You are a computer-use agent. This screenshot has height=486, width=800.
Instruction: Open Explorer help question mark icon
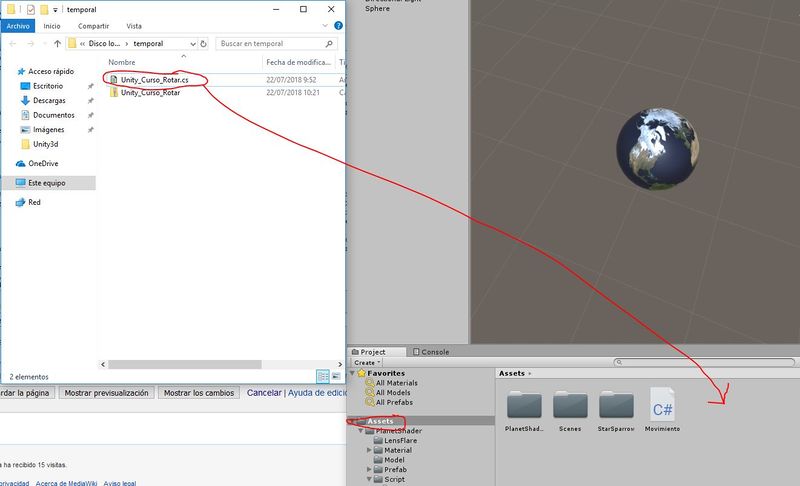pyautogui.click(x=338, y=25)
